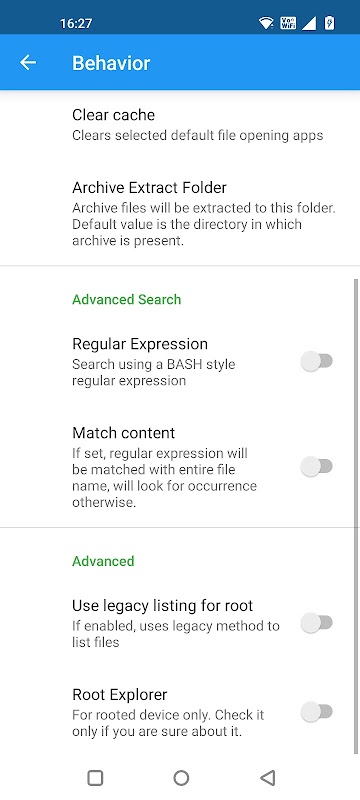
Task: Open recent apps with the square icon
Action: [95, 778]
